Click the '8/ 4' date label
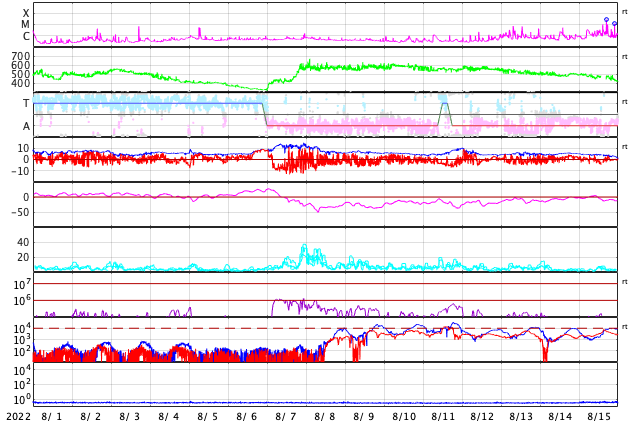Image resolution: width=634 pixels, height=424 pixels. pos(169,417)
